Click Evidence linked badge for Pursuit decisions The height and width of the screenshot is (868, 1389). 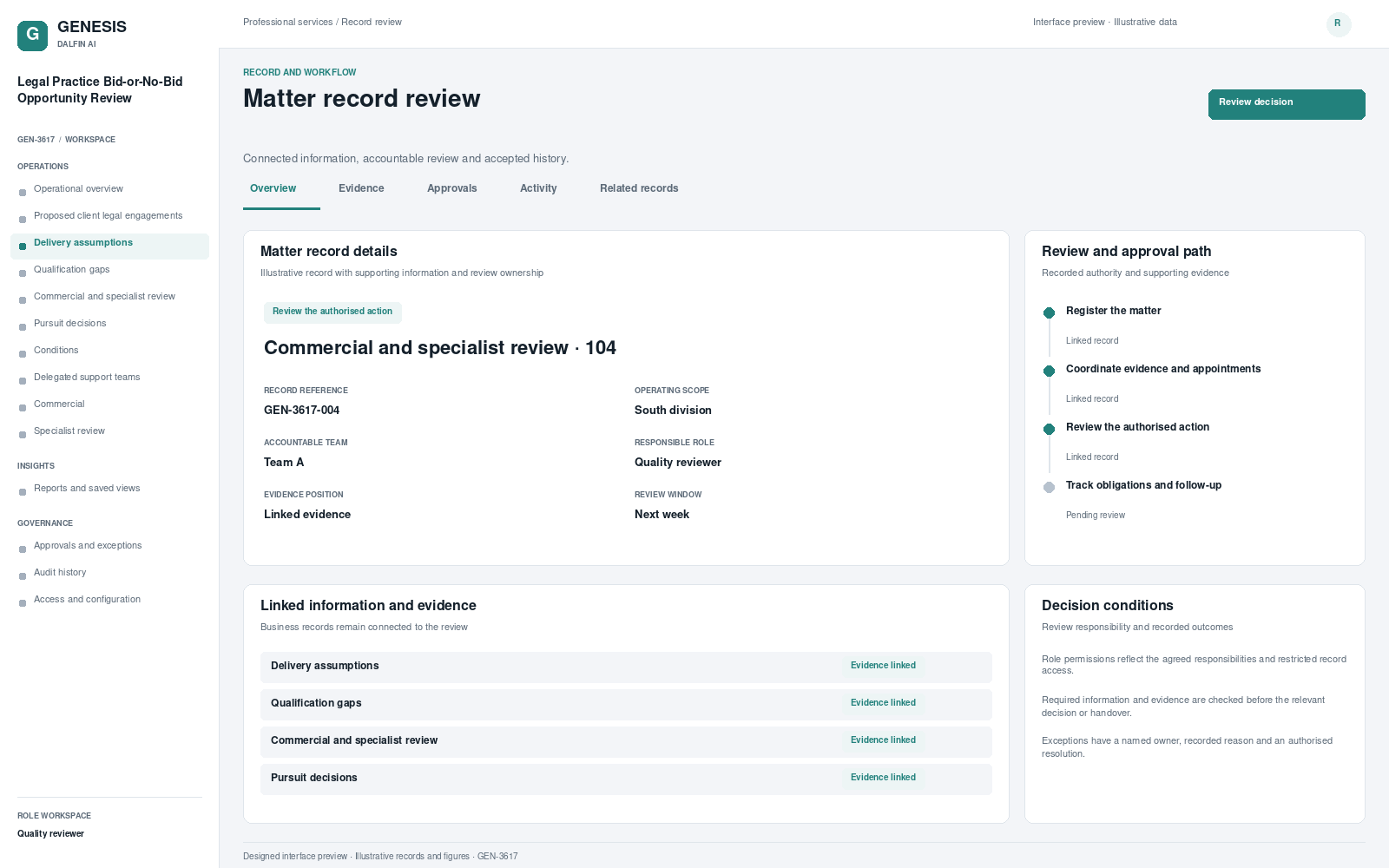pos(883,778)
